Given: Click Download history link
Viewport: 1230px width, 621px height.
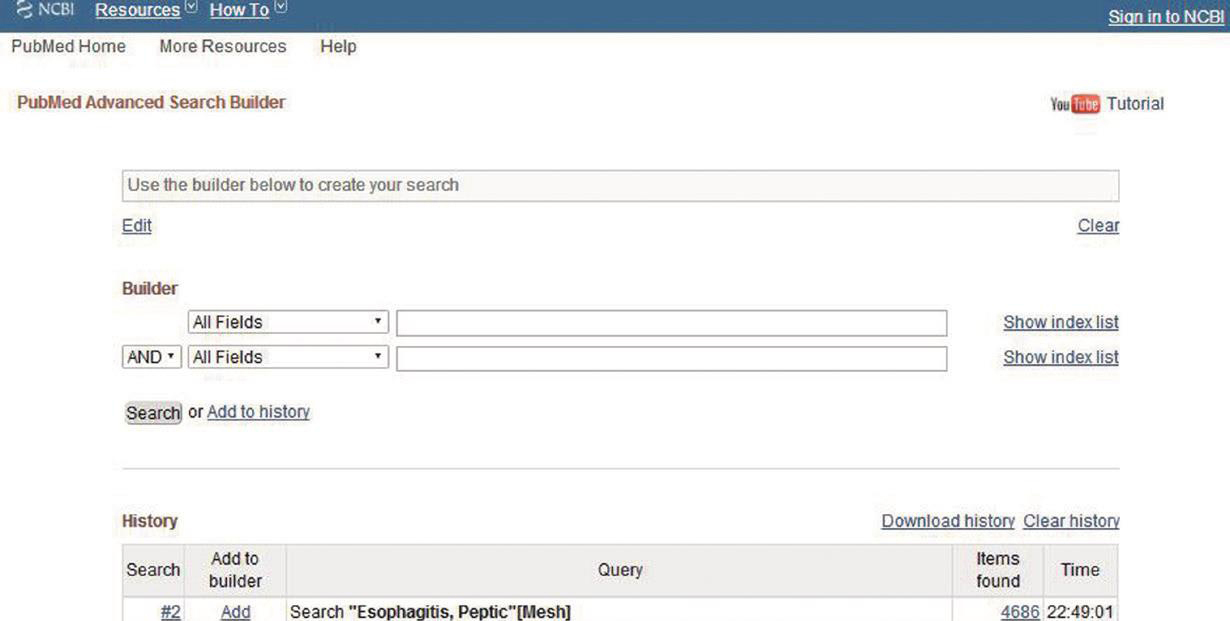Looking at the screenshot, I should 948,521.
